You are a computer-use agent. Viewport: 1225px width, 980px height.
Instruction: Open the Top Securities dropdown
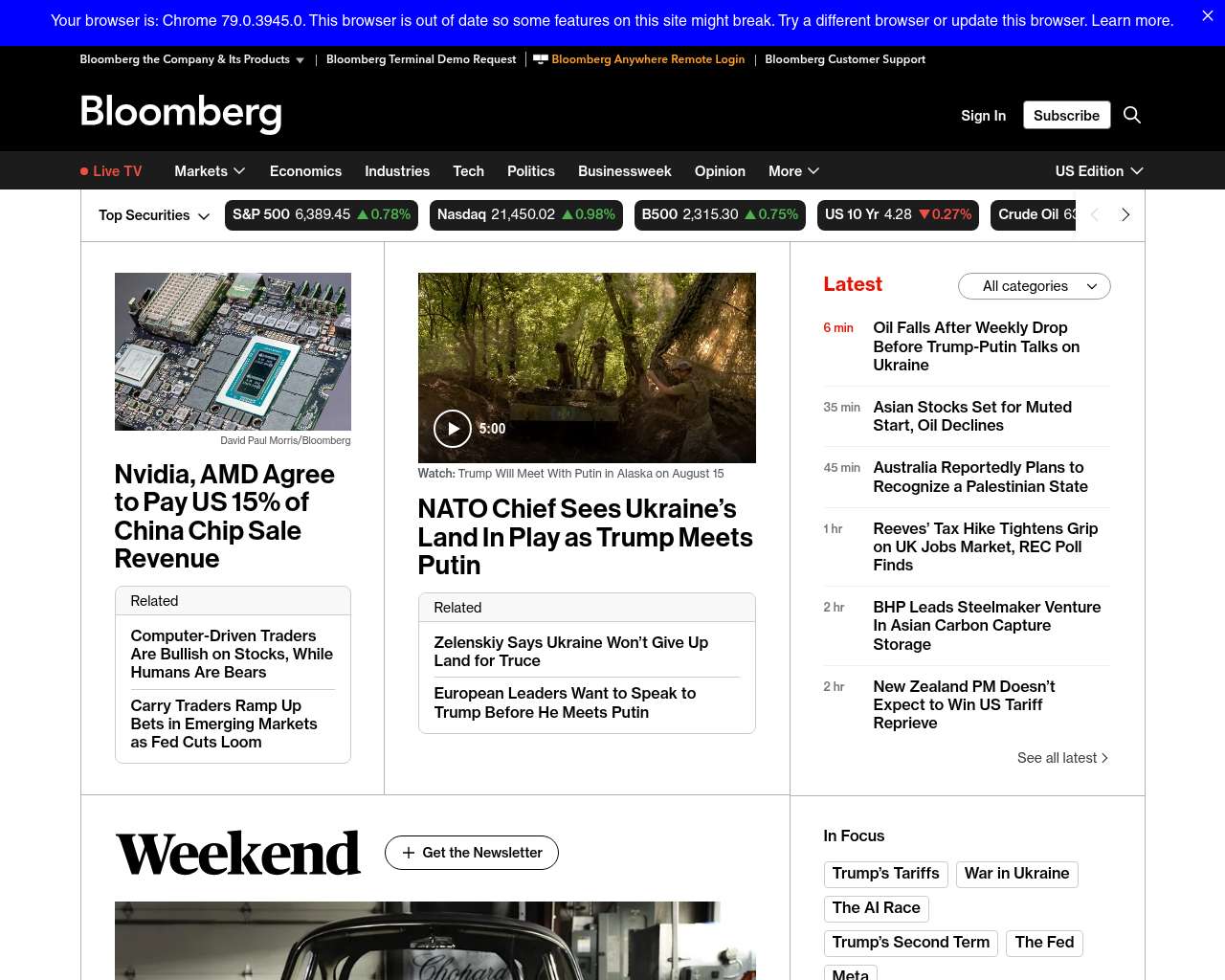tap(154, 215)
